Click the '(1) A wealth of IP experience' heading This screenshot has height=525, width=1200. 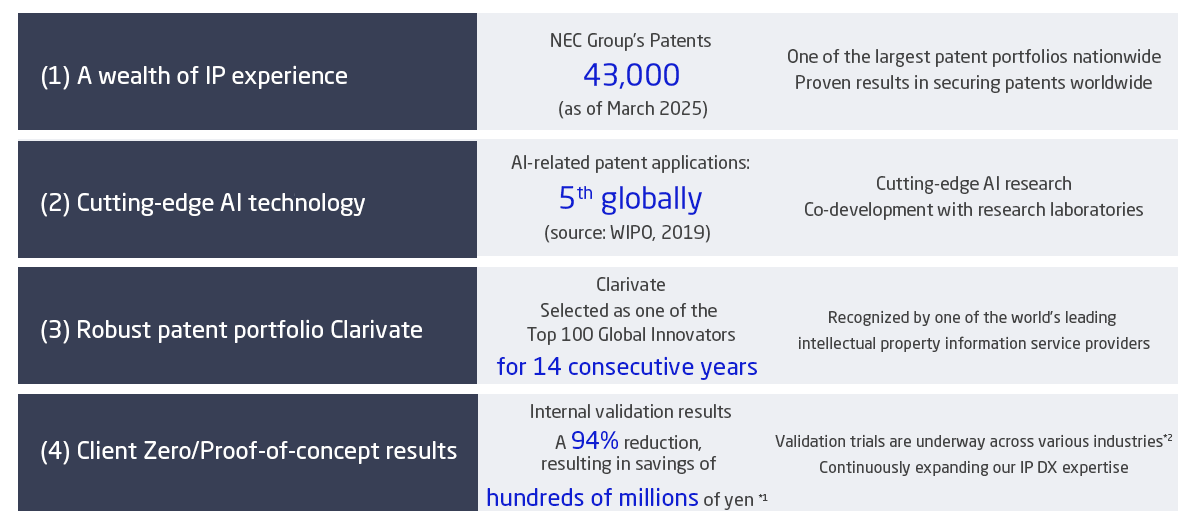(x=194, y=75)
